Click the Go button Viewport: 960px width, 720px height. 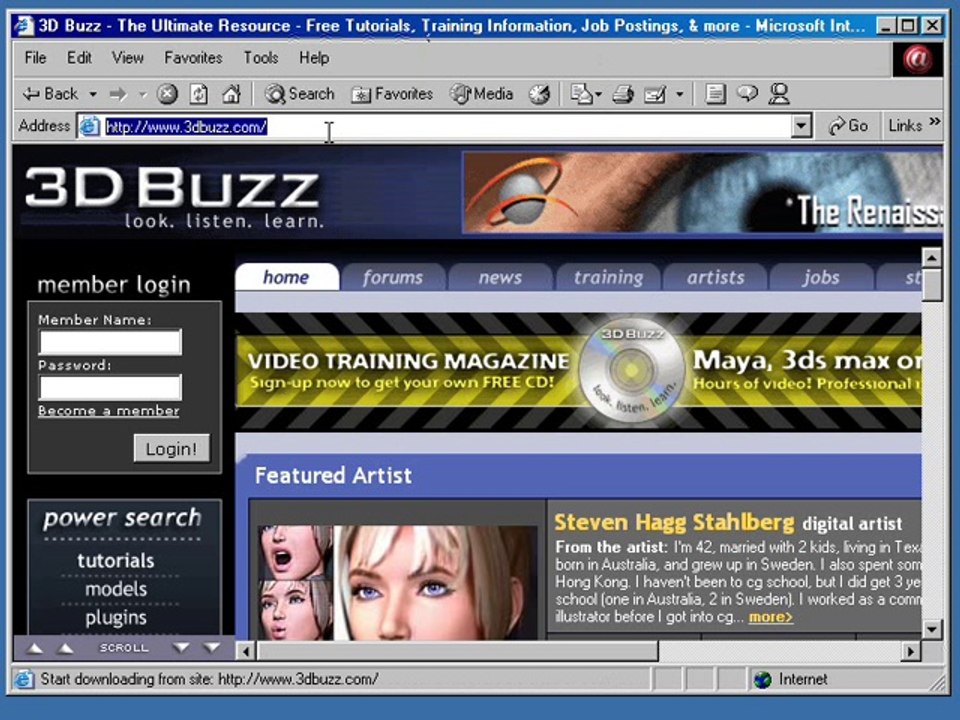848,126
